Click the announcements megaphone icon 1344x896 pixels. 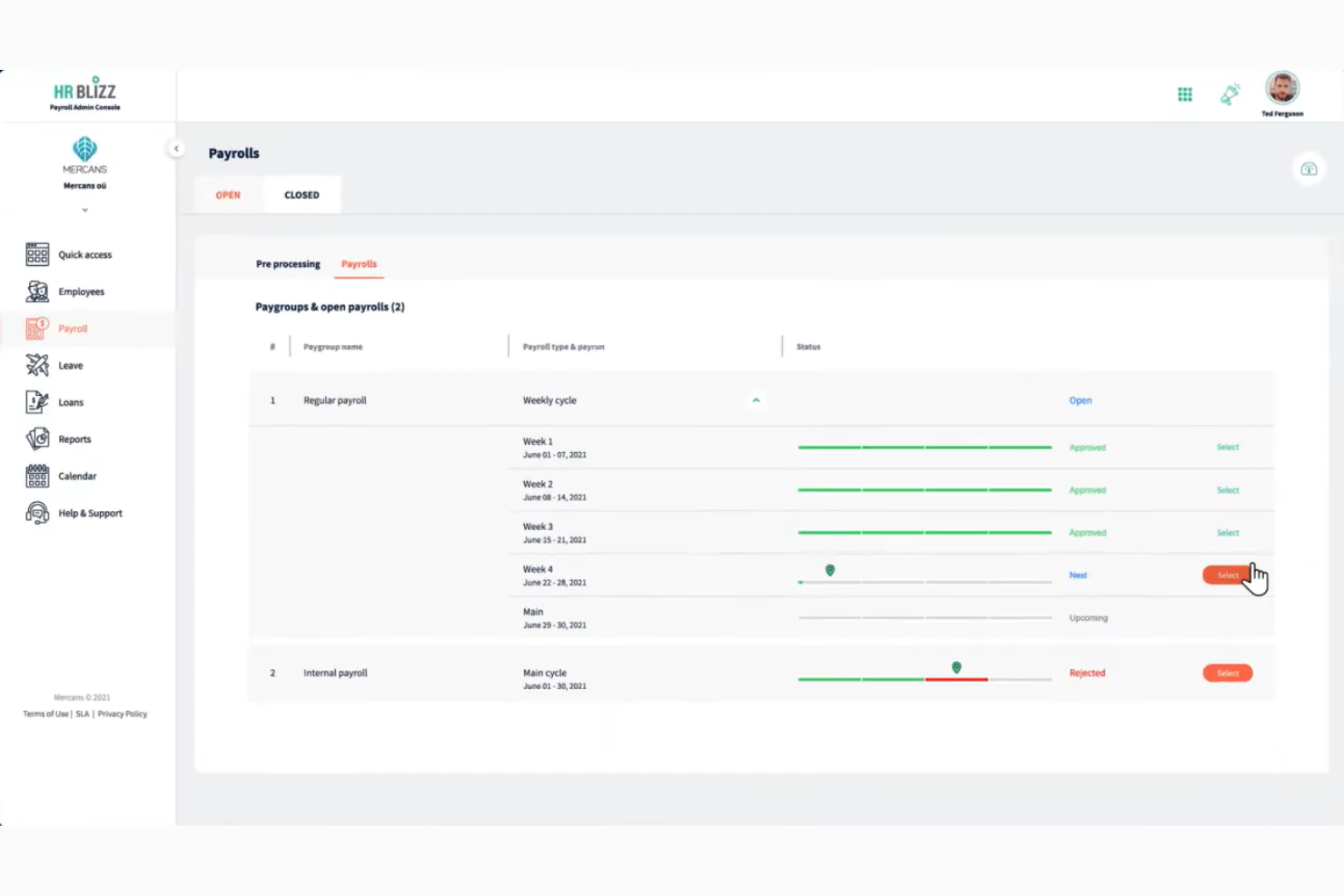[1230, 94]
